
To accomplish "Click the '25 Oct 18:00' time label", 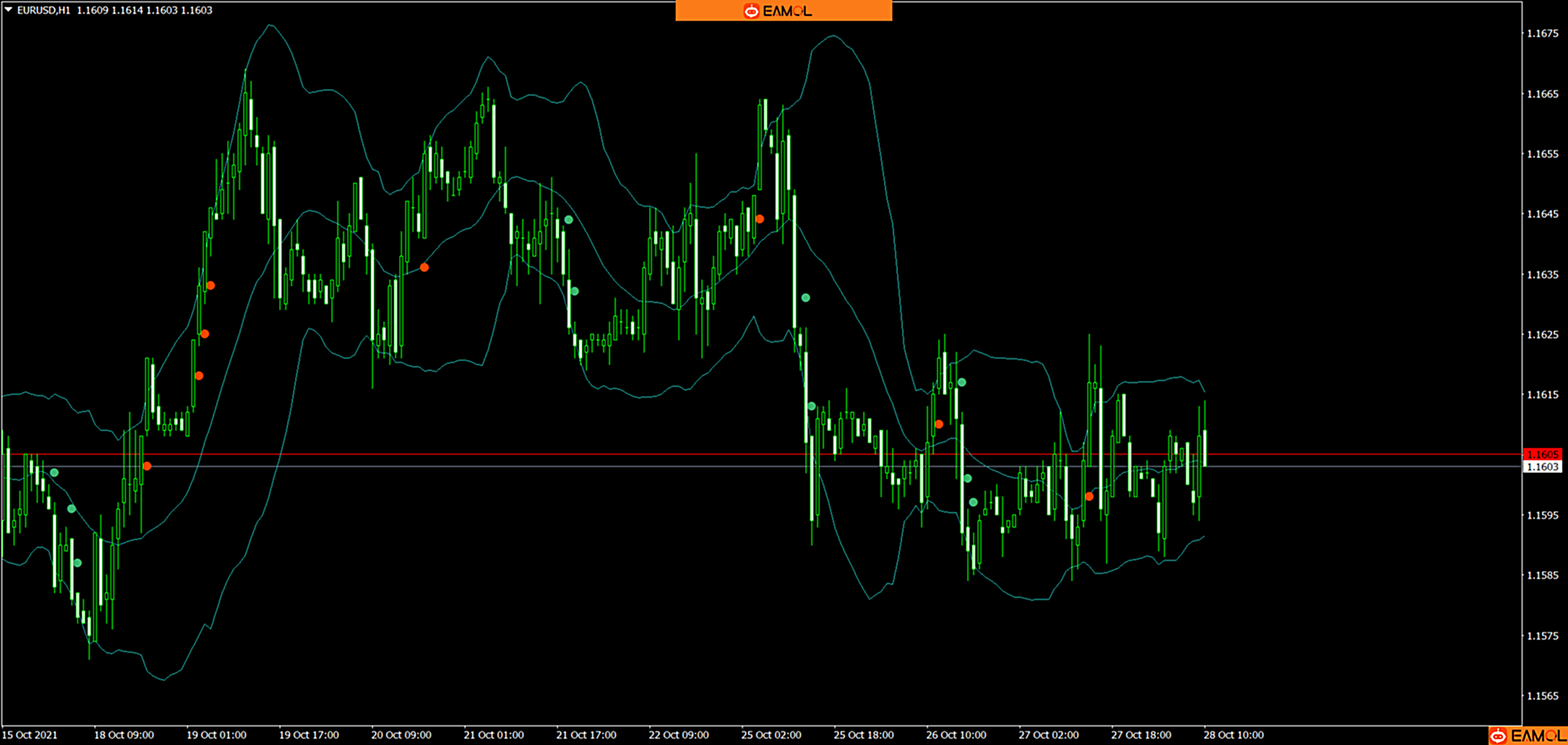I will coord(863,735).
